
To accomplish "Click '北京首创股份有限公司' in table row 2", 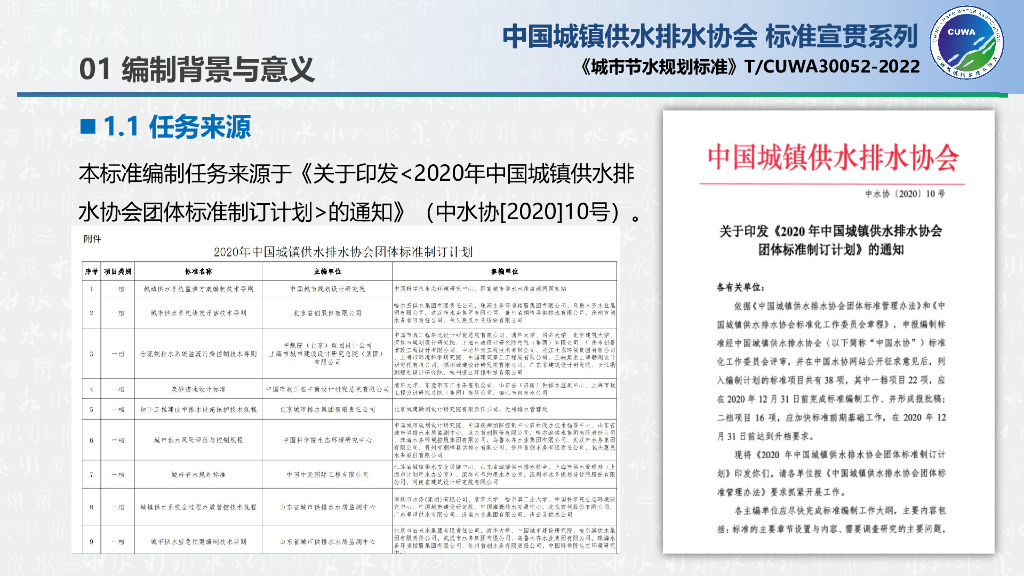I will coord(327,313).
